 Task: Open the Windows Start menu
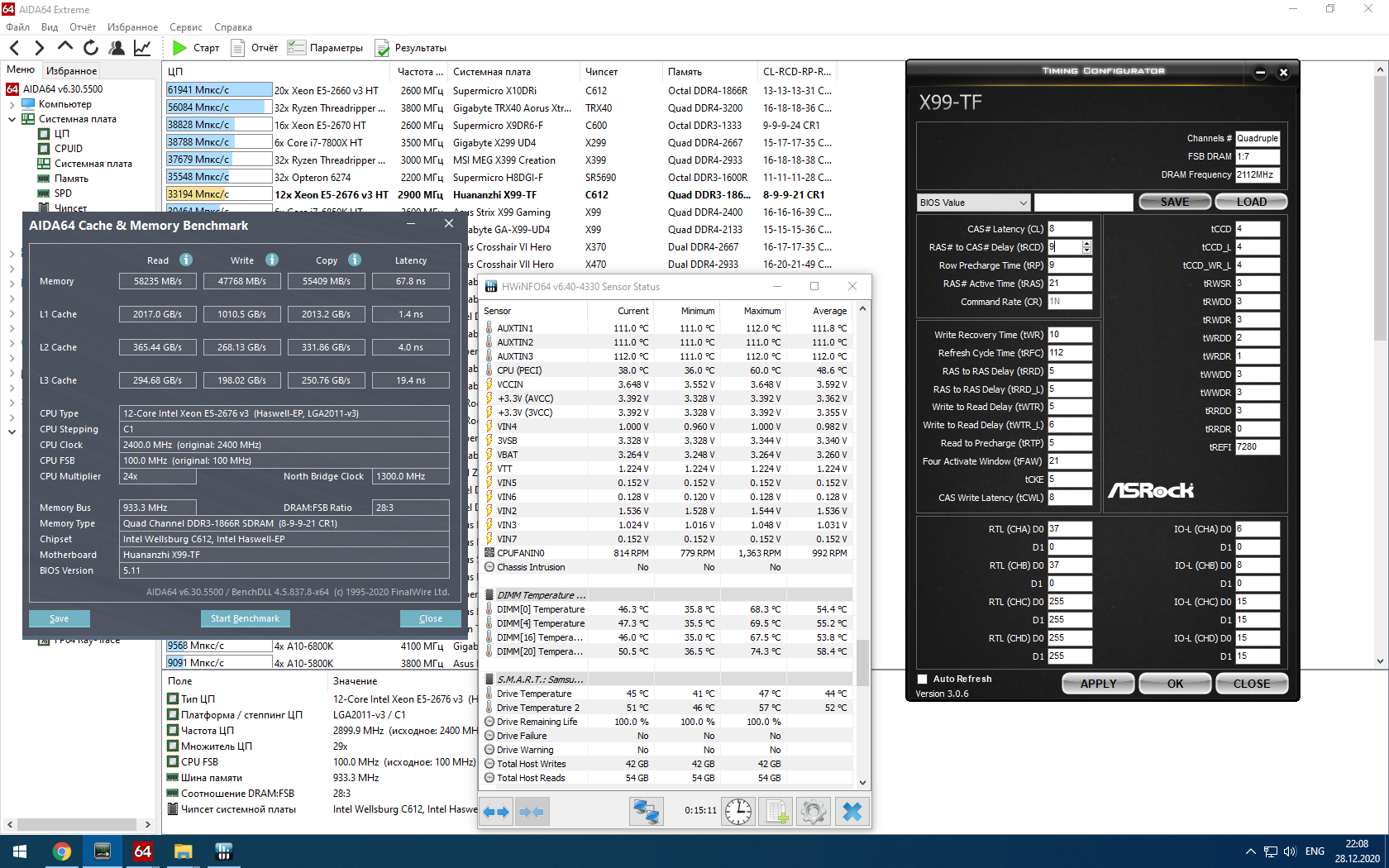point(20,851)
